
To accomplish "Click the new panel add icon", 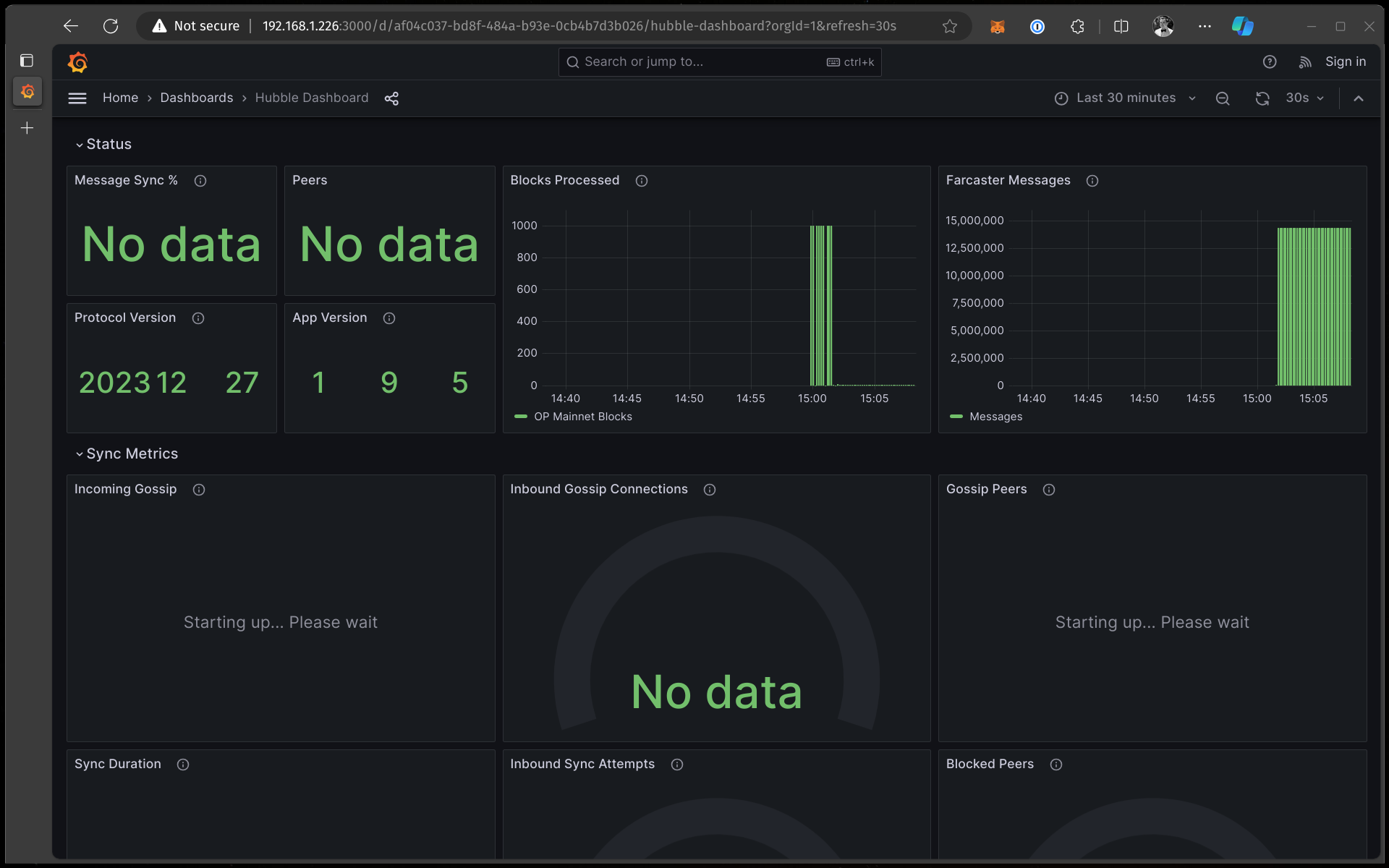I will coord(27,128).
